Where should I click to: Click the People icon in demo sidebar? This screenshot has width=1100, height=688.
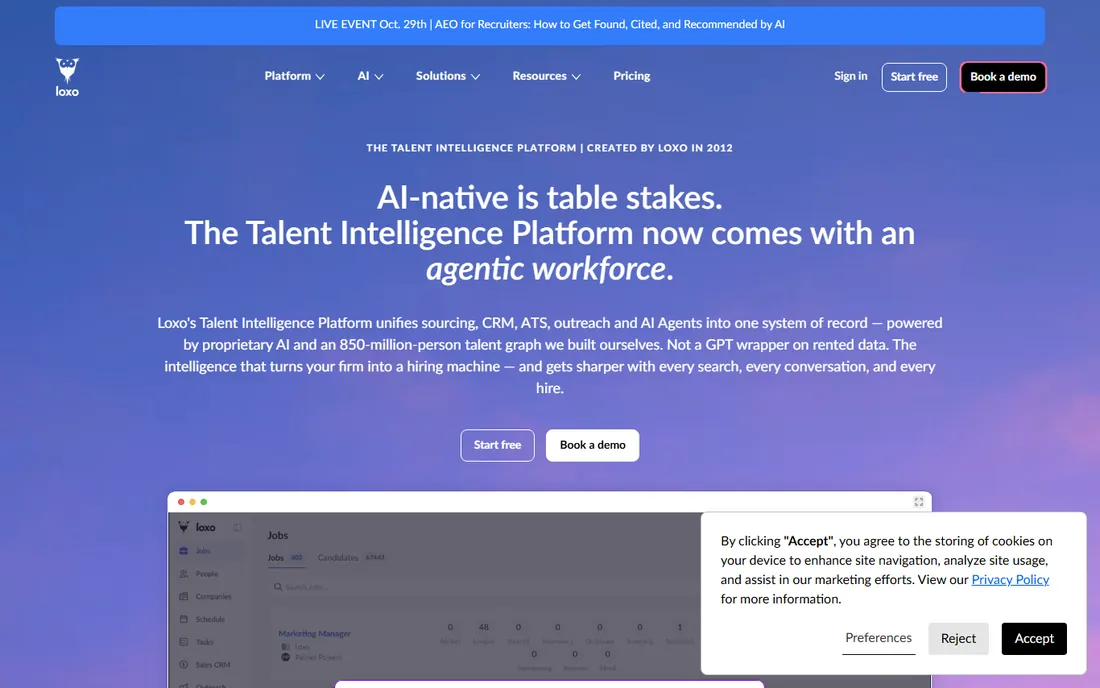tap(184, 574)
